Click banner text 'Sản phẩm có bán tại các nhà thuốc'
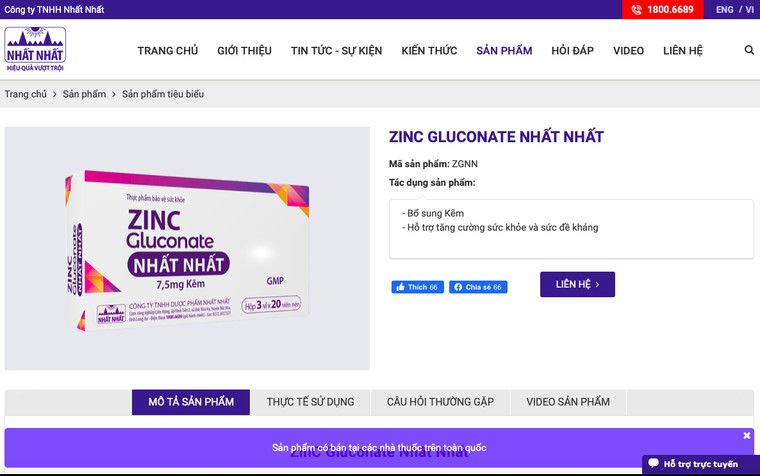 pos(379,447)
